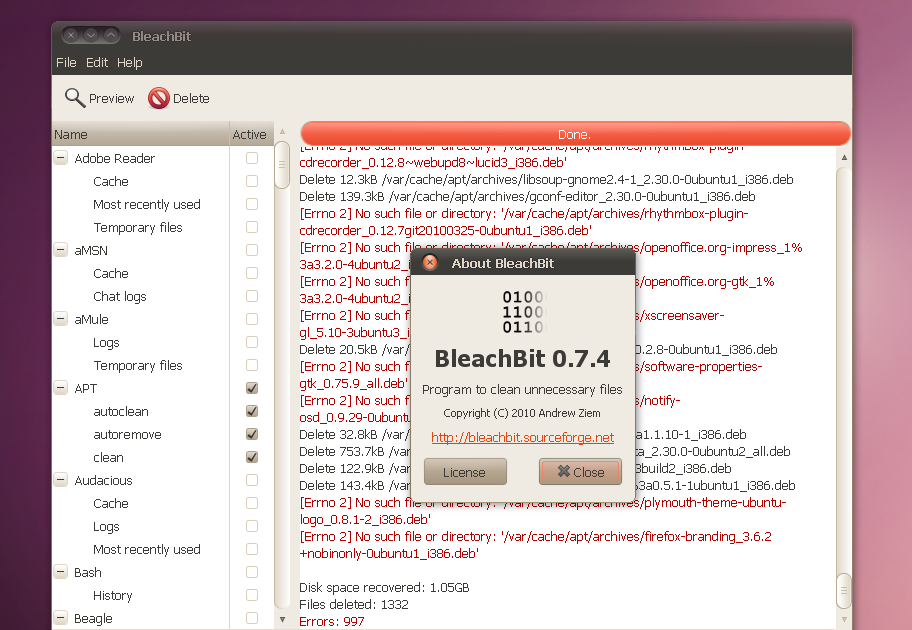Open the bleachbit.sourceforge.net link
This screenshot has height=630, width=912.
(x=522, y=437)
